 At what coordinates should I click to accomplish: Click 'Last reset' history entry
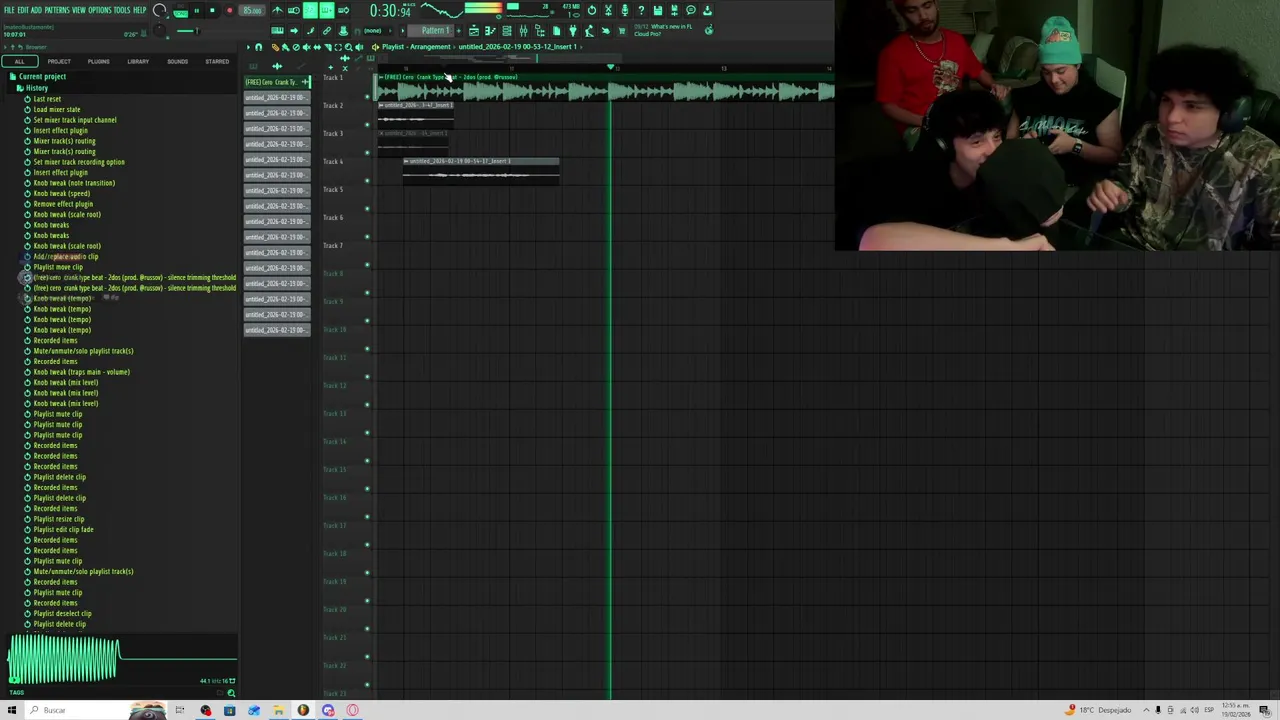tap(47, 99)
